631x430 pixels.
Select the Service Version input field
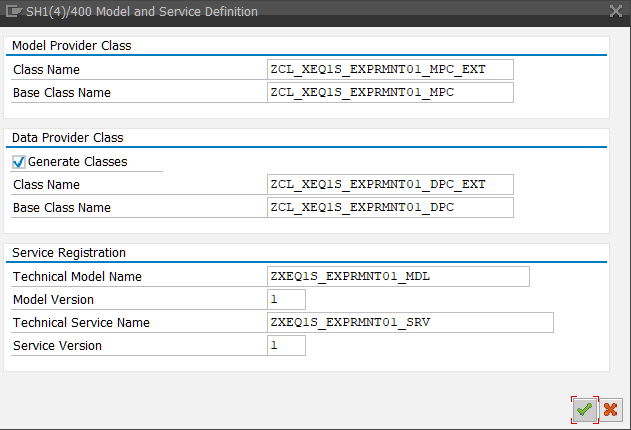(286, 346)
